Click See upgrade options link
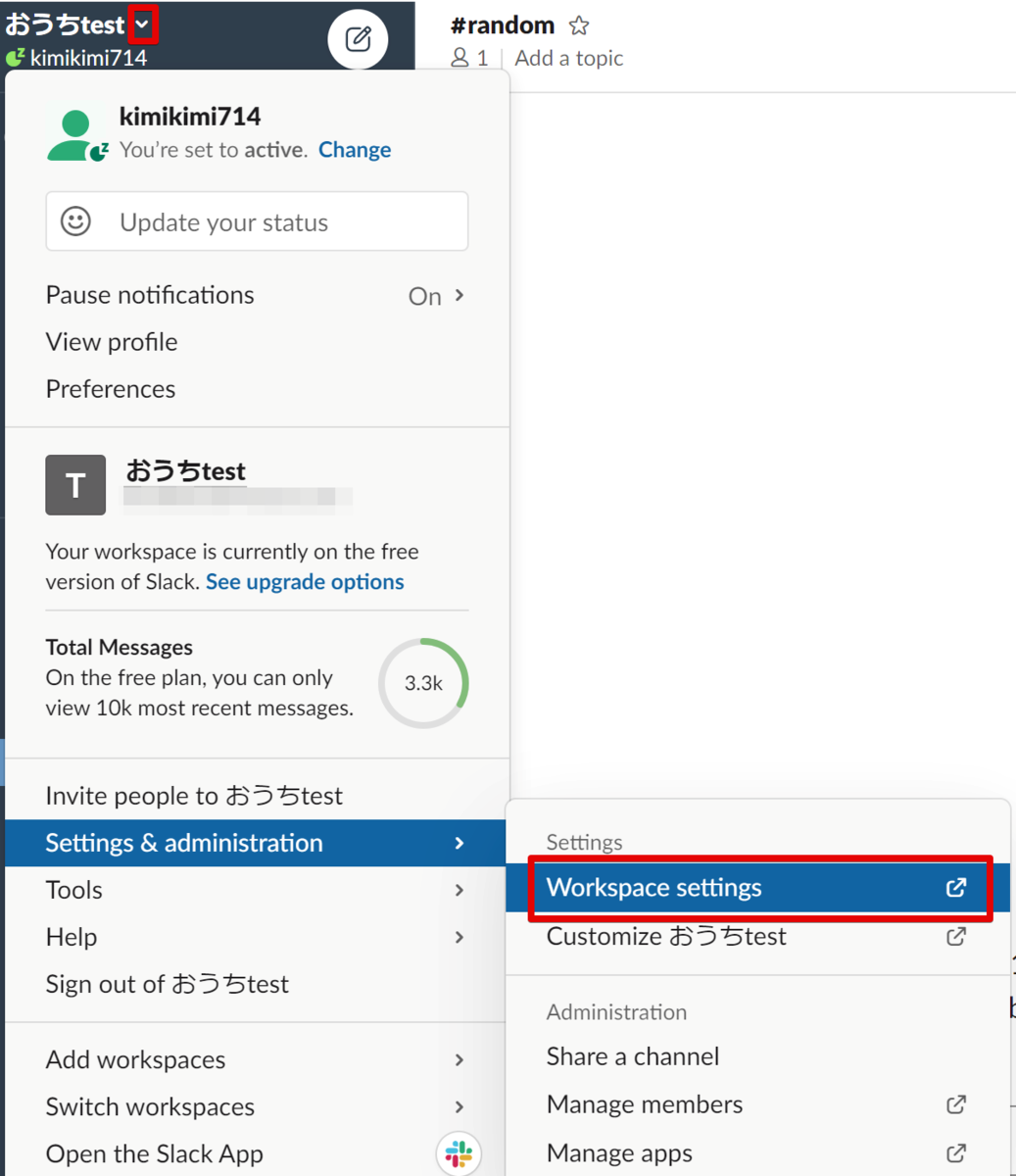This screenshot has width=1016, height=1176. (x=305, y=582)
